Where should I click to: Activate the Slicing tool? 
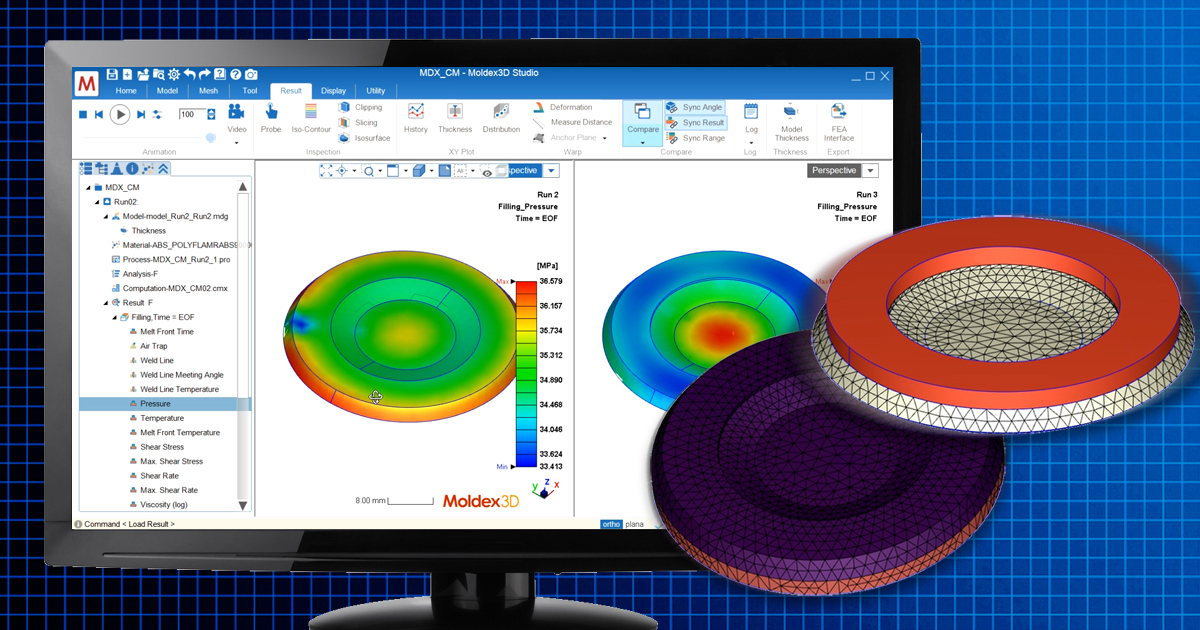pos(358,123)
